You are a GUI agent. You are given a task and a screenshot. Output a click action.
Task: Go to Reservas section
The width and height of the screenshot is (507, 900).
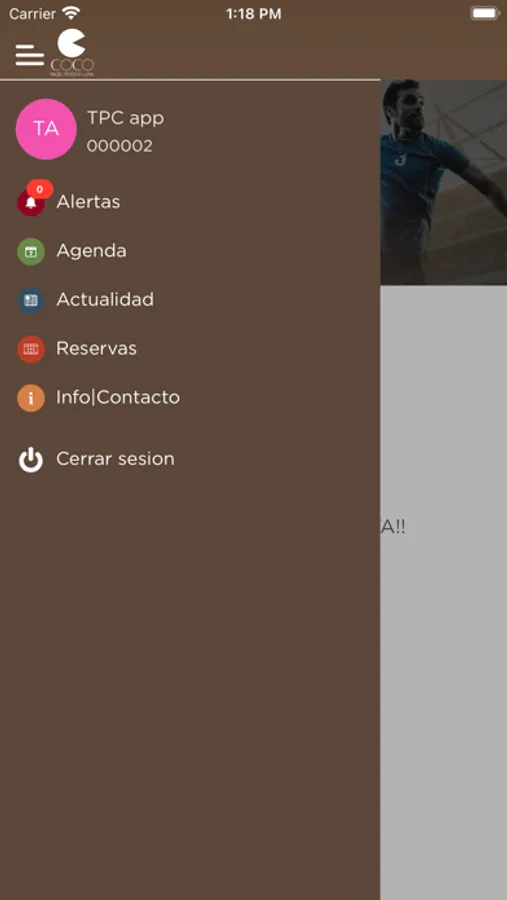[x=96, y=348]
